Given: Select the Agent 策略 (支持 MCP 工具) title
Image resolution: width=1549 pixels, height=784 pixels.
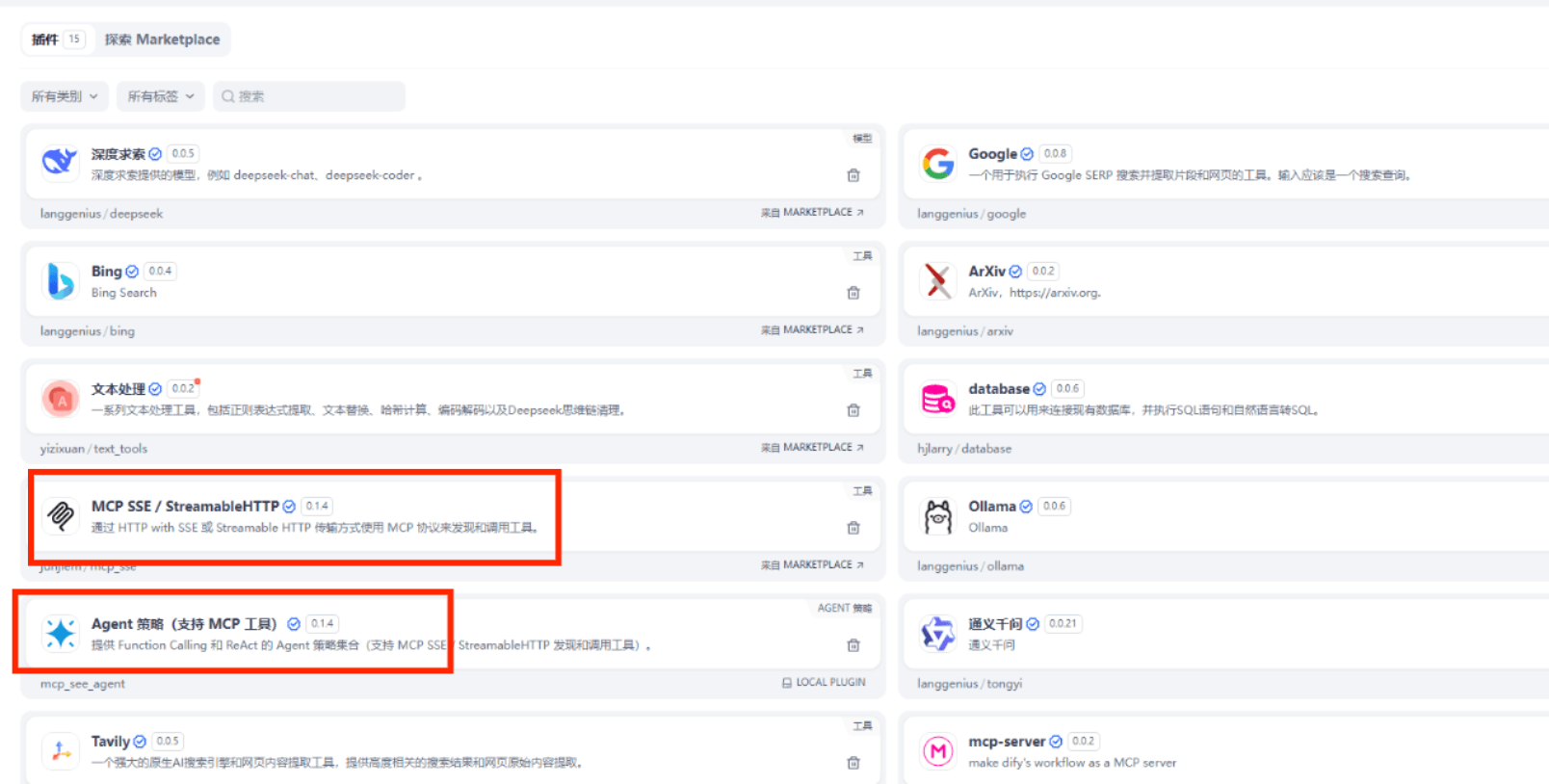Looking at the screenshot, I should coord(184,624).
